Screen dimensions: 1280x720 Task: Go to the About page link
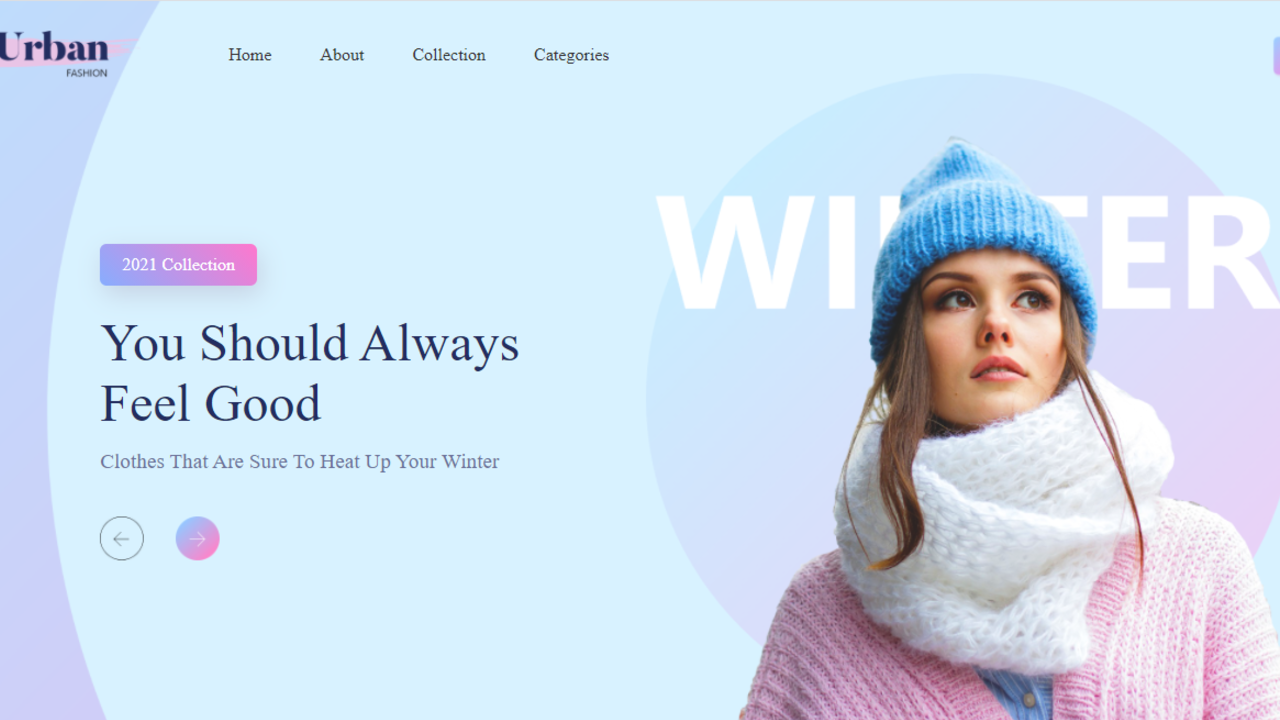pyautogui.click(x=342, y=55)
